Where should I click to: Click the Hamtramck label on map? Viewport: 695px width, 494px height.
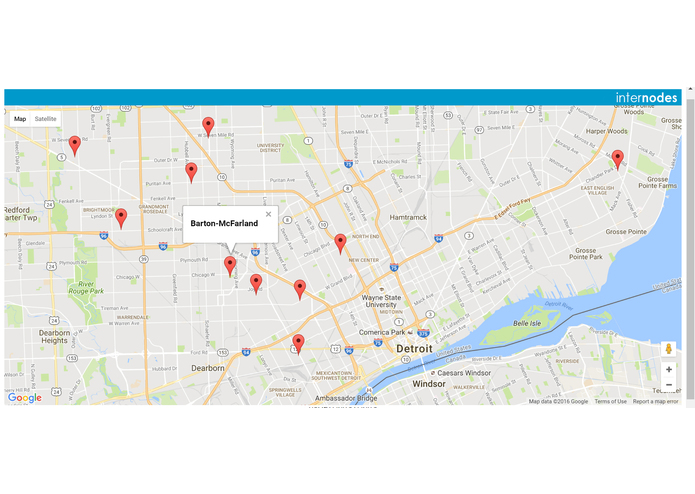click(408, 217)
